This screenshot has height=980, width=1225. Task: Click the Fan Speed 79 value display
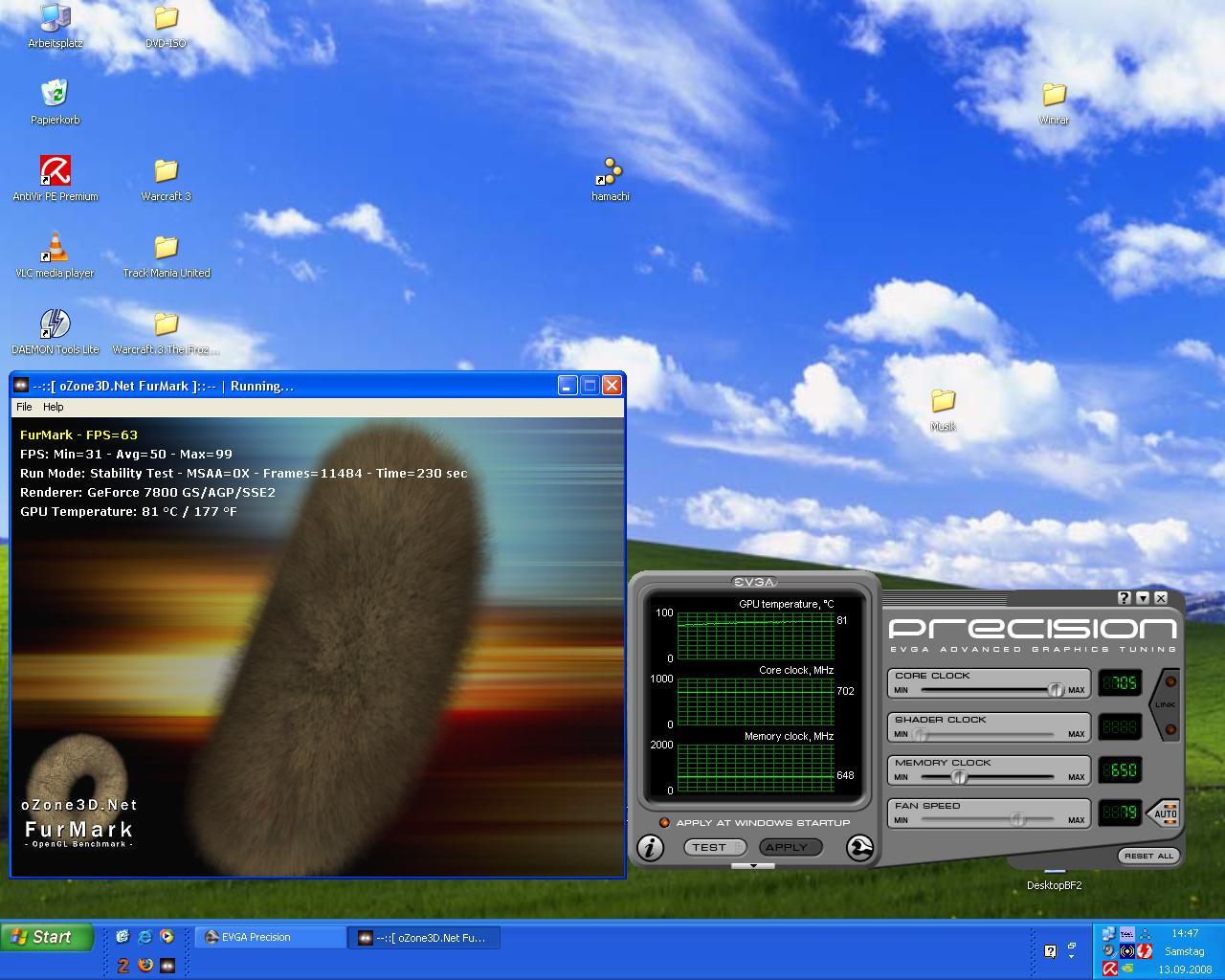(x=1120, y=813)
